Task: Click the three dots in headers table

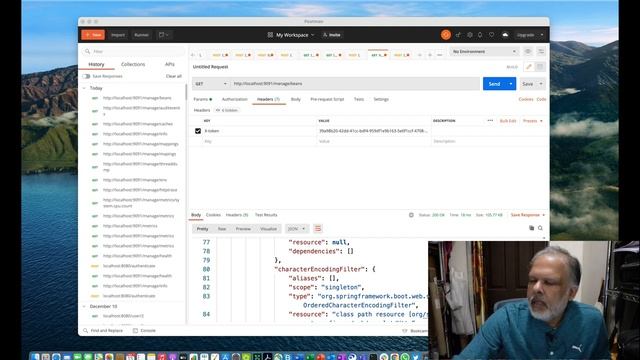Action: tap(490, 121)
